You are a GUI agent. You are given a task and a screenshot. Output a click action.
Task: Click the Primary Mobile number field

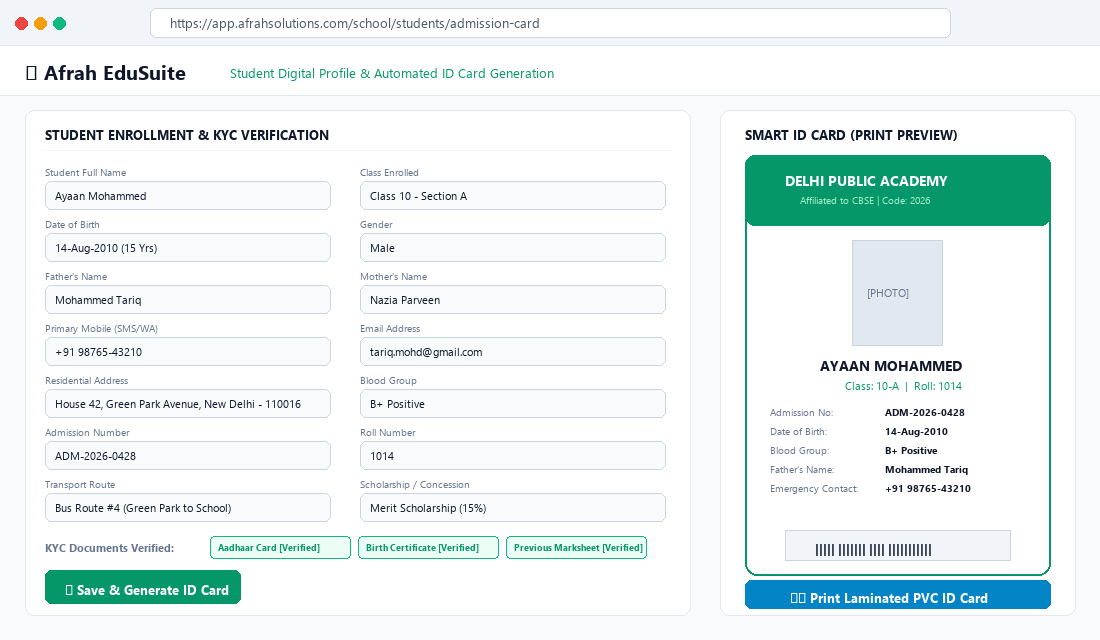187,352
